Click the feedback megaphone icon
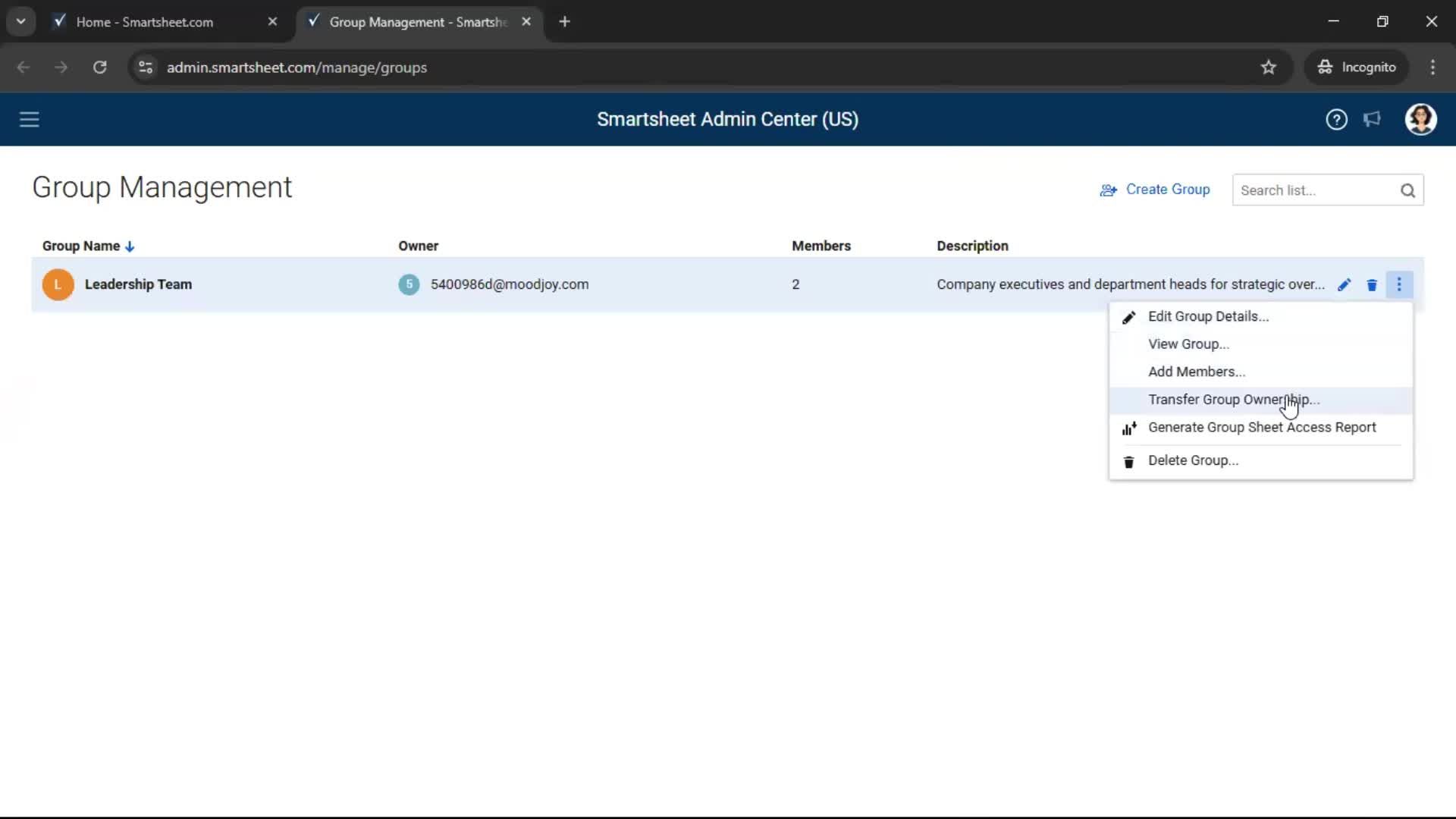 click(x=1373, y=119)
